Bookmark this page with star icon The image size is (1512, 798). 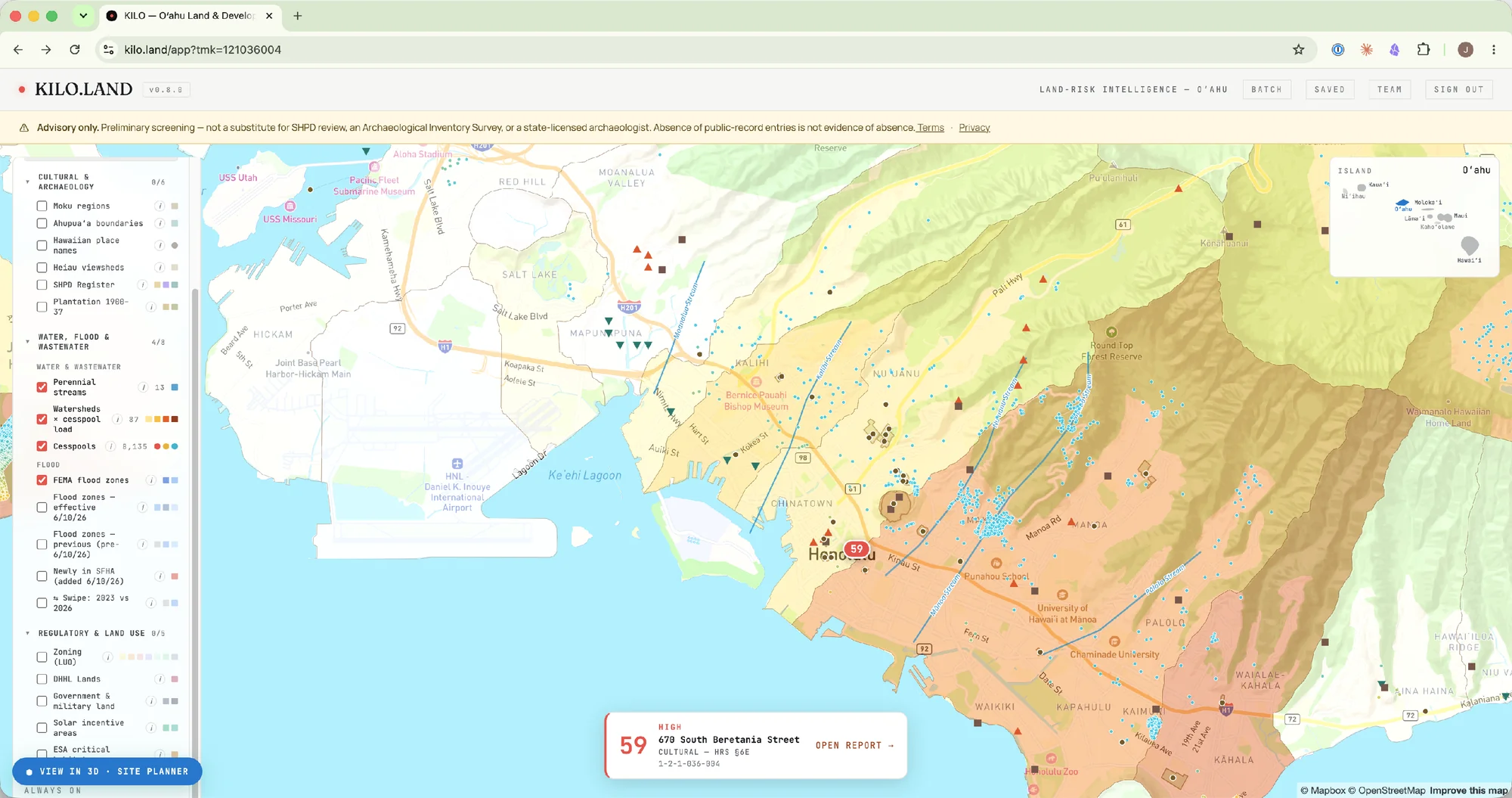coord(1298,50)
